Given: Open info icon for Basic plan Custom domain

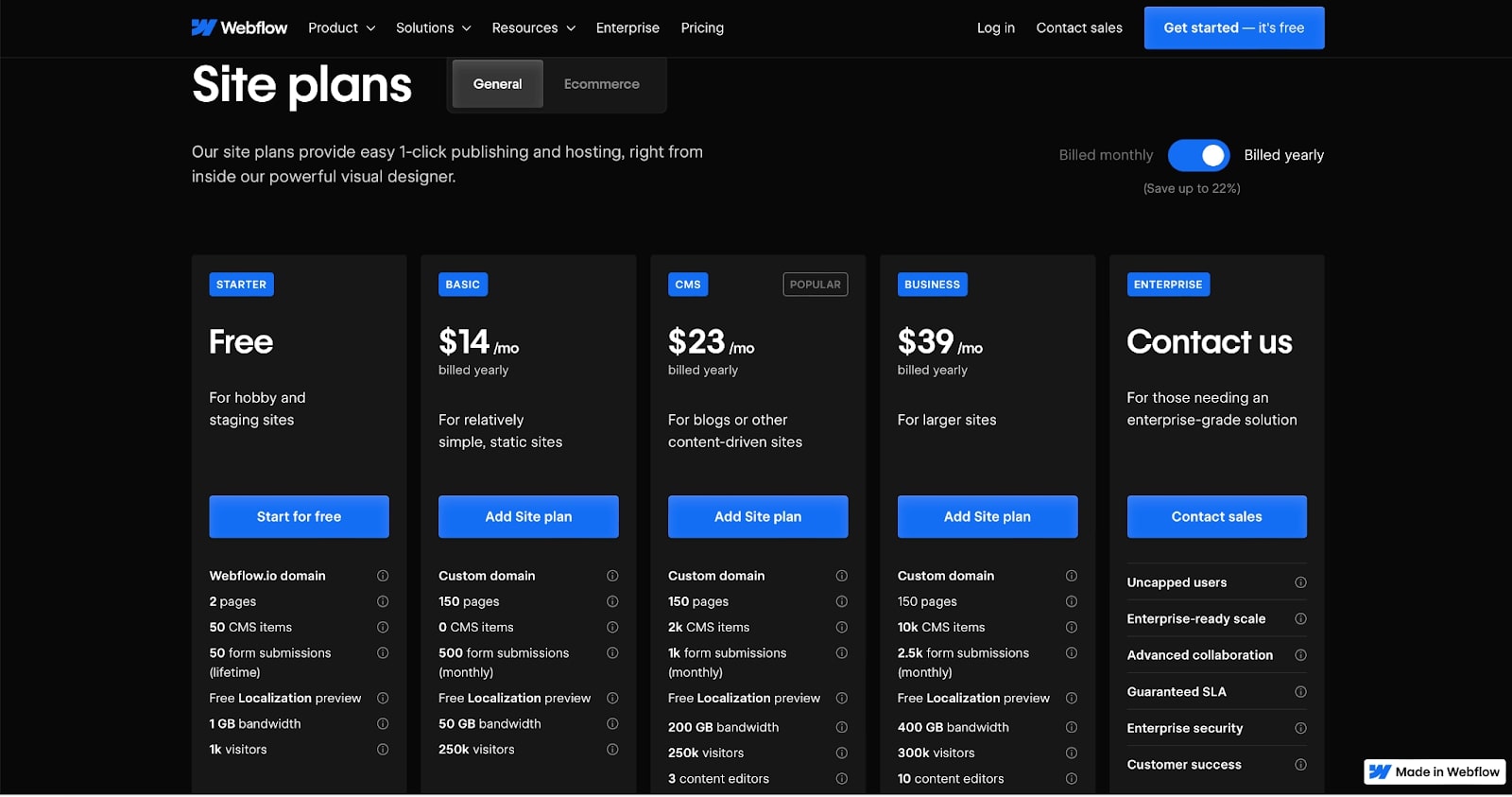Looking at the screenshot, I should [612, 576].
